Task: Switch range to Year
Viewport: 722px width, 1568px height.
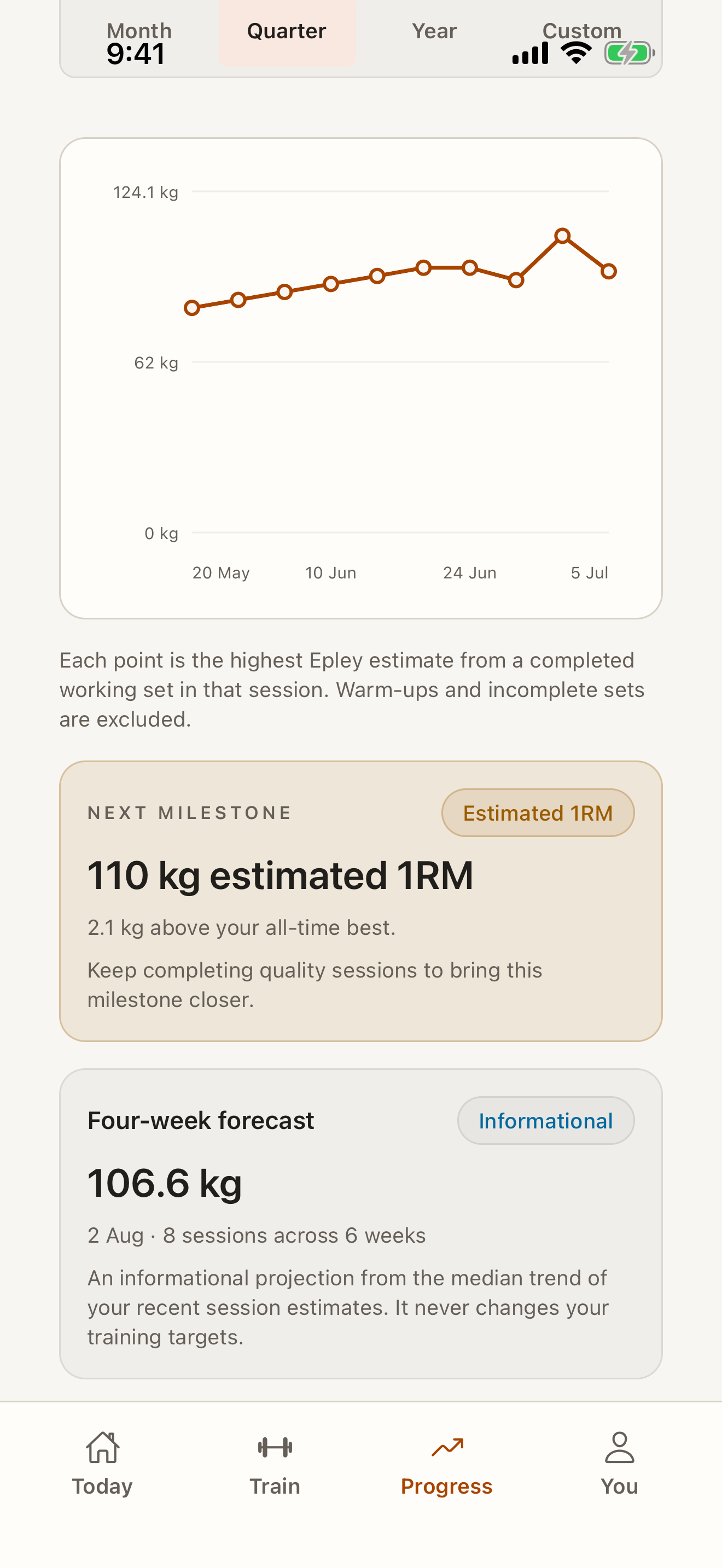Action: [x=434, y=31]
